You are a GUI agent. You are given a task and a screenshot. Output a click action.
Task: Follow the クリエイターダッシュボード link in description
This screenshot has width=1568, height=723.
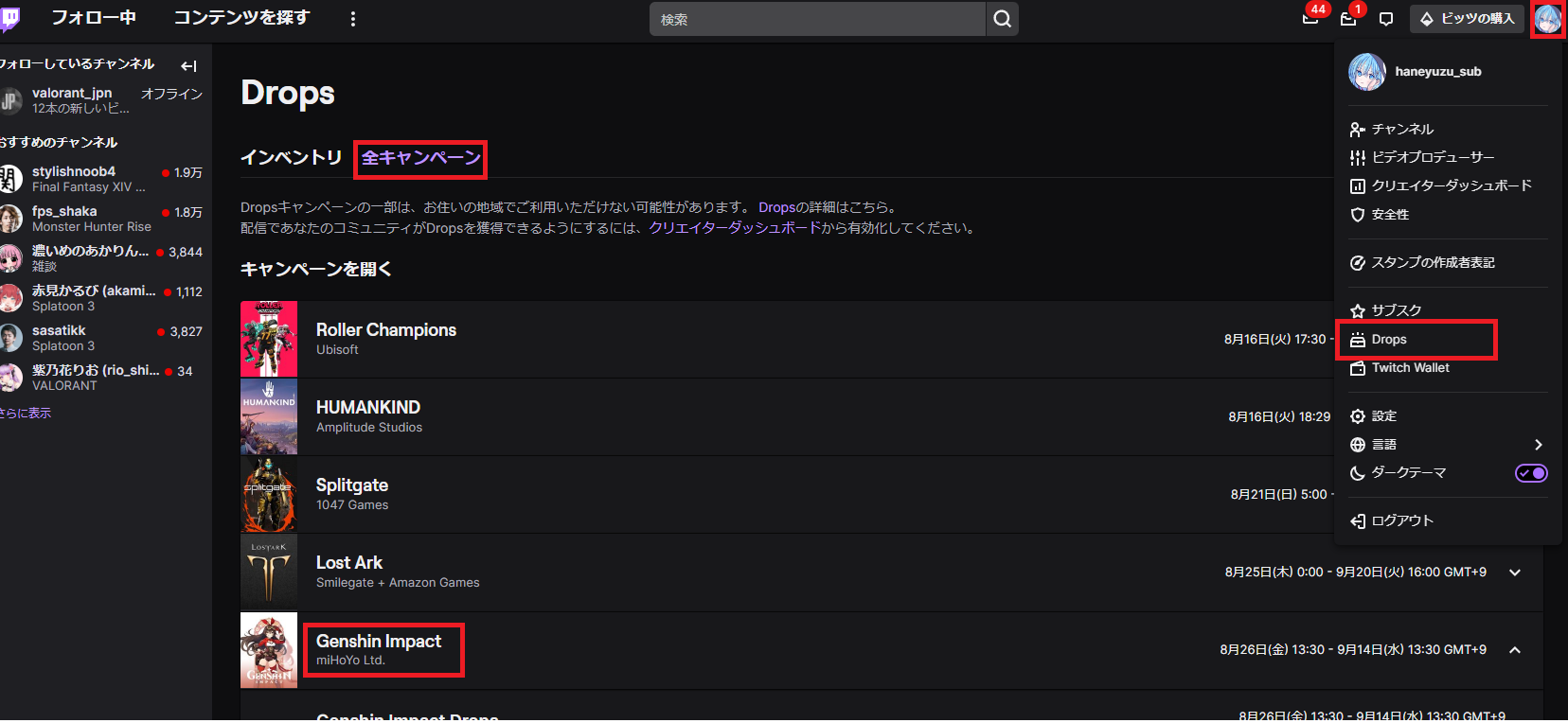tap(735, 228)
